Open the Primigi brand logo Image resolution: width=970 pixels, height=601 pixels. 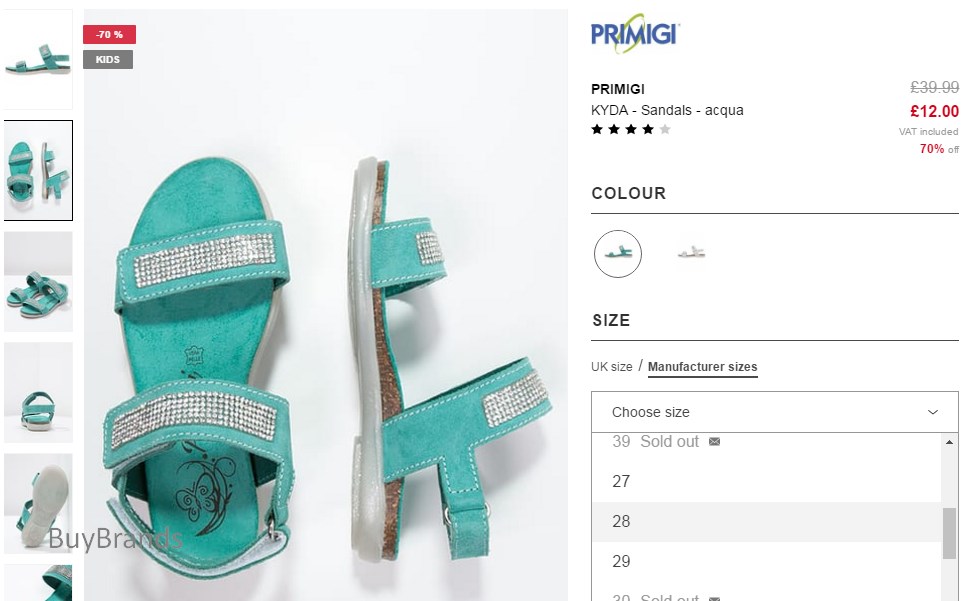(x=635, y=33)
